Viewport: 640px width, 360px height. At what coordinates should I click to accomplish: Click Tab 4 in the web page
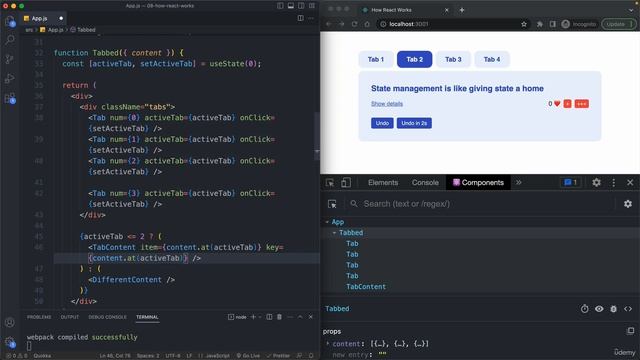point(492,60)
